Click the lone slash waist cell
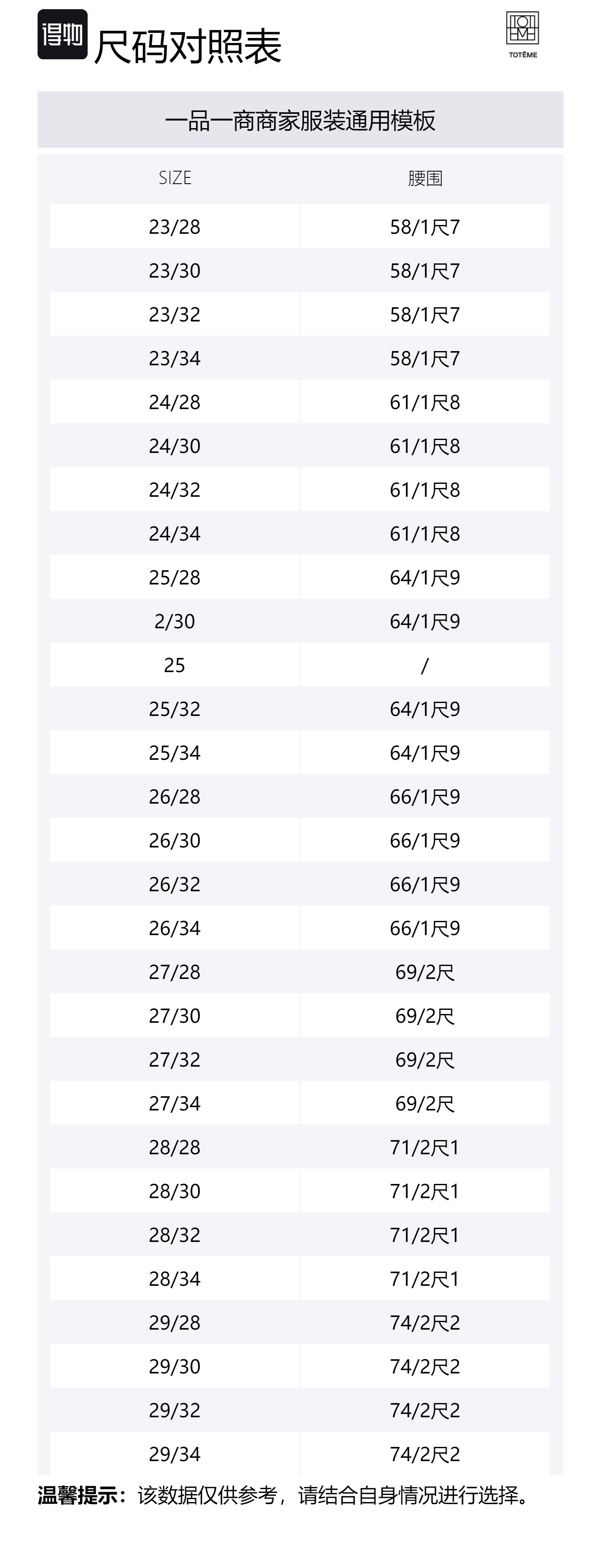 click(x=424, y=665)
